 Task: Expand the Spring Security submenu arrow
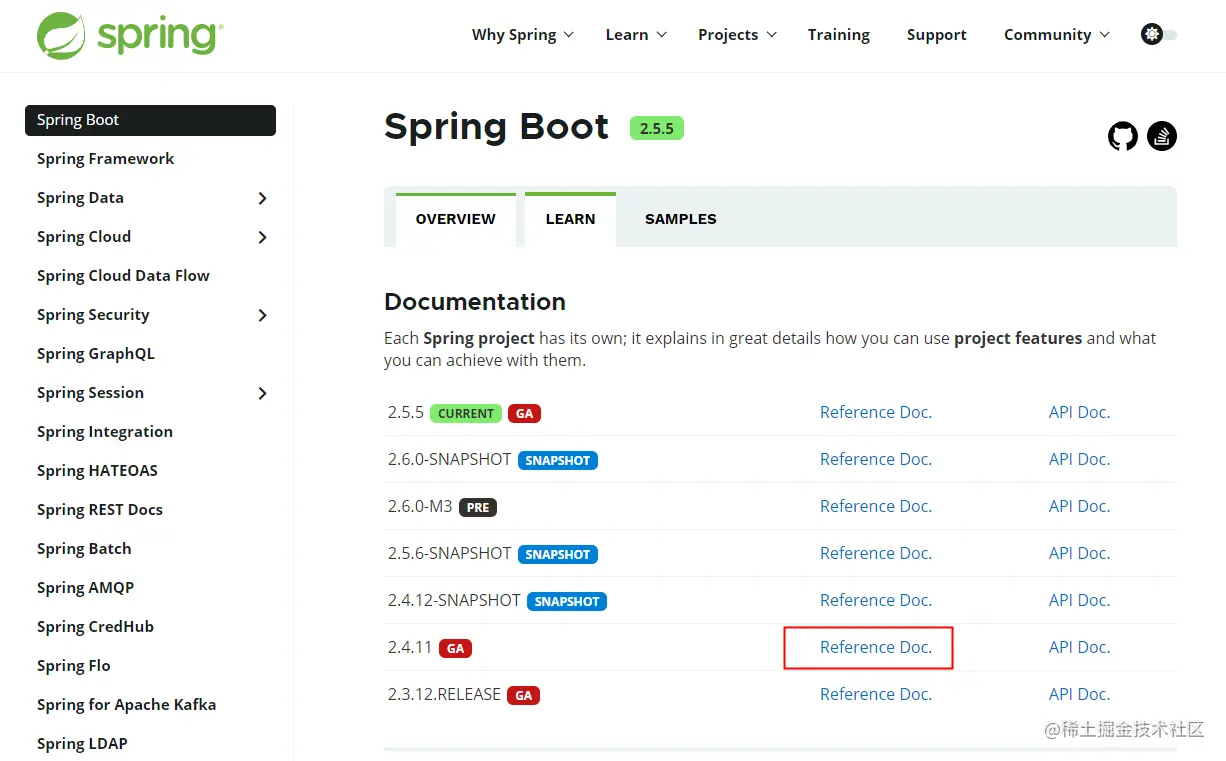tap(262, 315)
